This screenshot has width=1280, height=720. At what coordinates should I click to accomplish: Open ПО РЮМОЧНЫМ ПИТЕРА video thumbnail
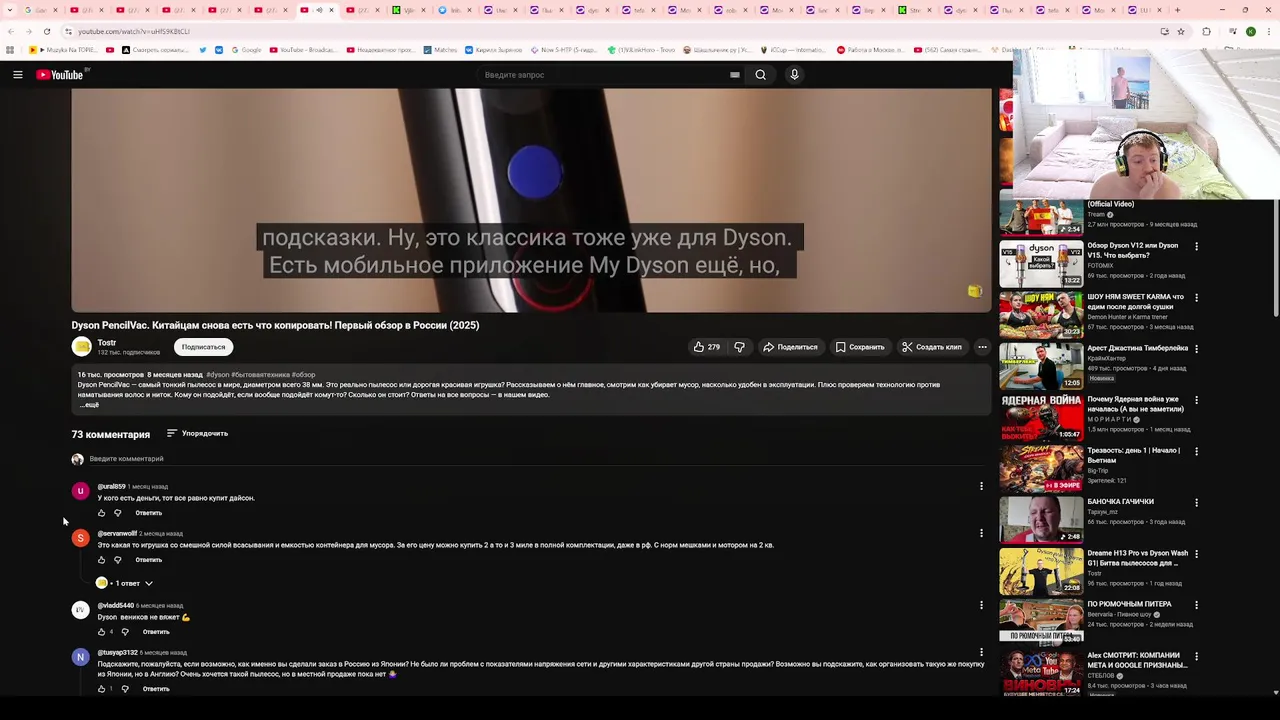click(x=1041, y=622)
